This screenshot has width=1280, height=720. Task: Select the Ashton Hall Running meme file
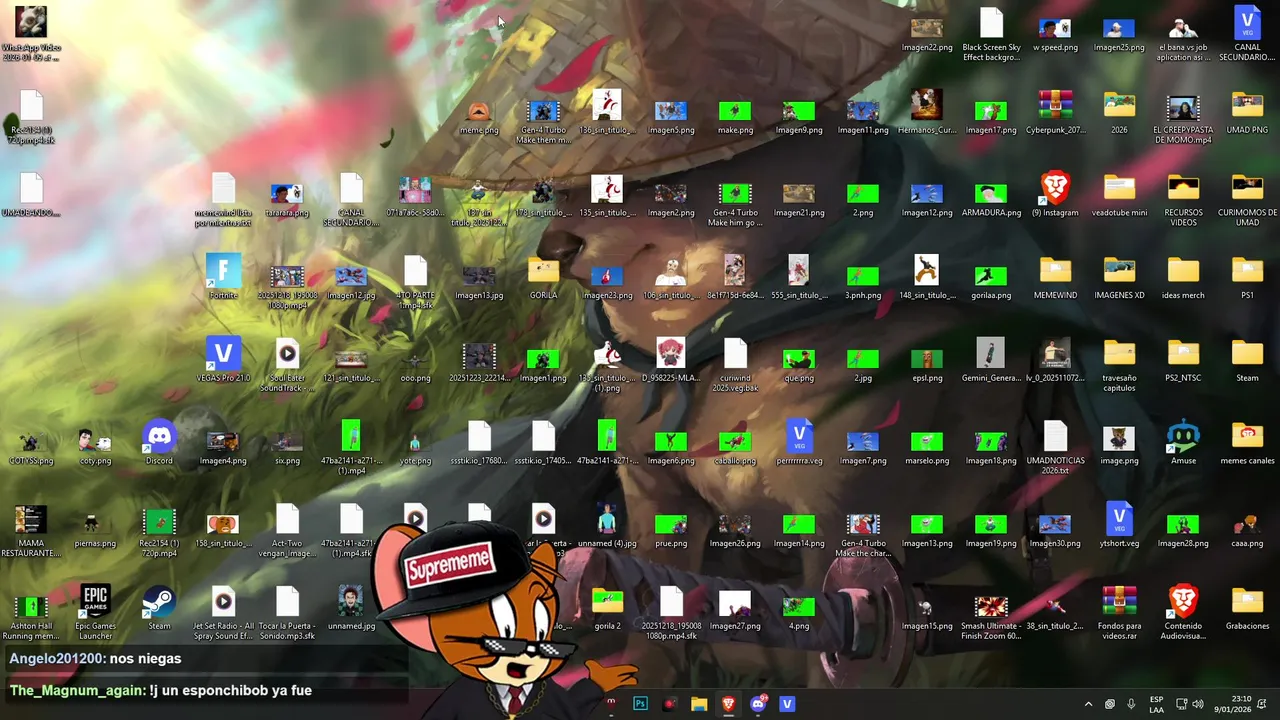(31, 616)
